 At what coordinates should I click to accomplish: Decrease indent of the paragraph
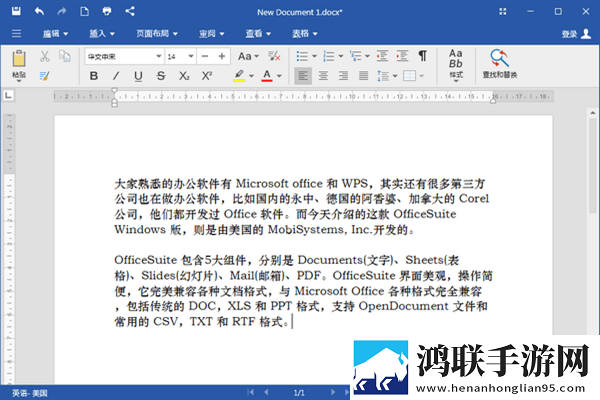click(382, 56)
